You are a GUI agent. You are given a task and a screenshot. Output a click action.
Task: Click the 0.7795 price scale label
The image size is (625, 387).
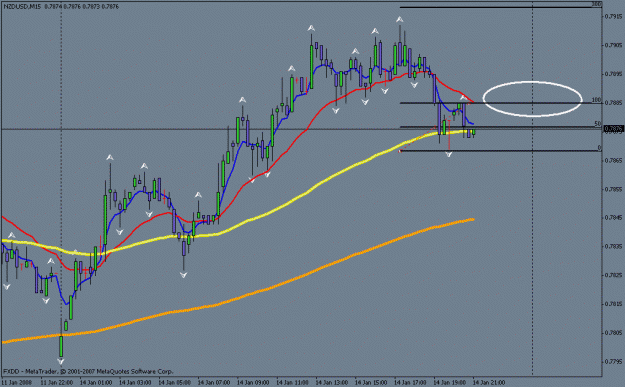613,361
